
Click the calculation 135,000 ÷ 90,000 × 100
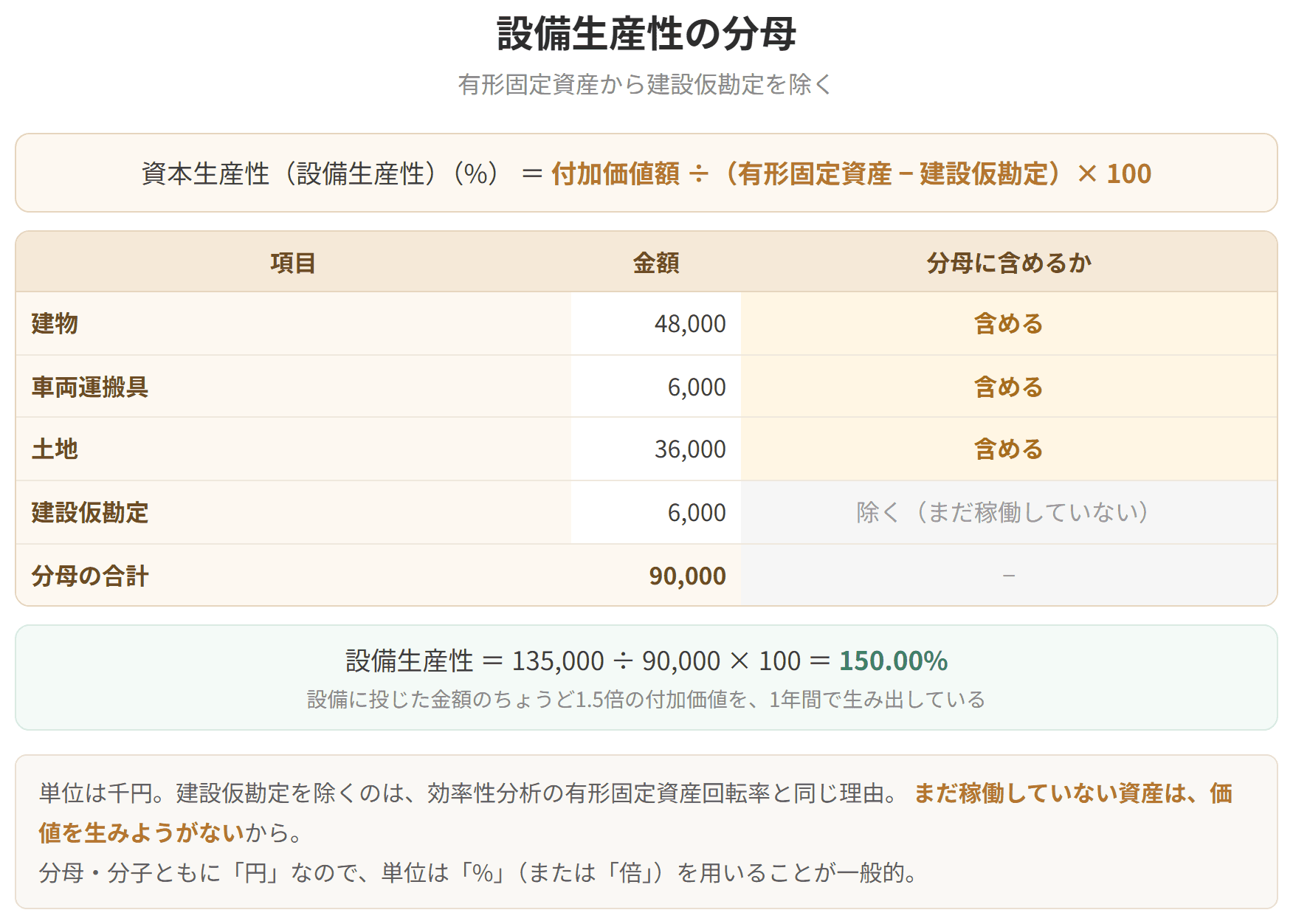coord(657,661)
